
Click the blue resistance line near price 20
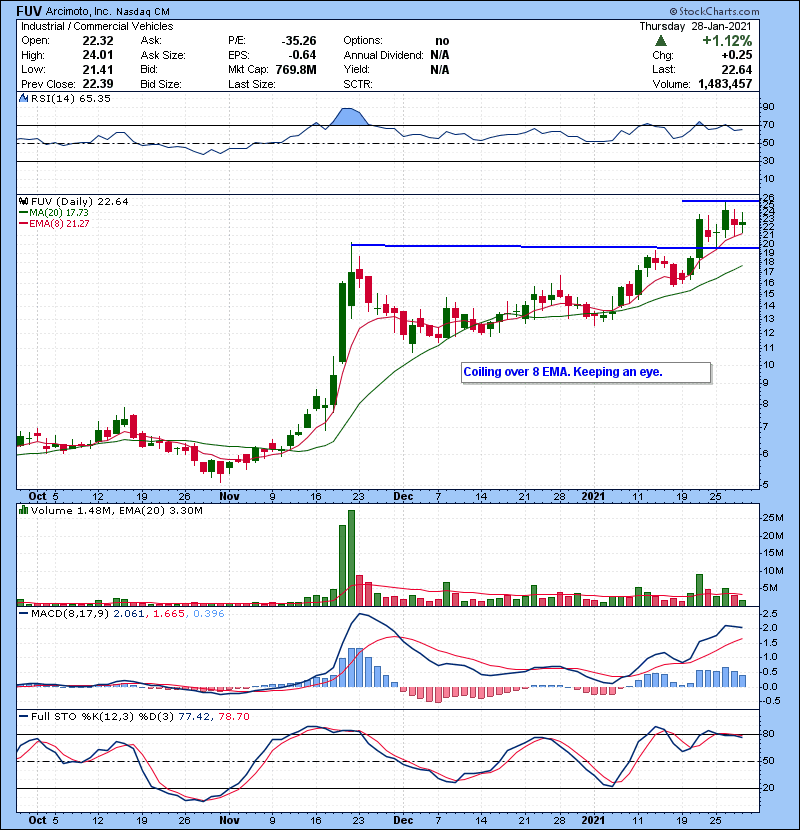556,247
